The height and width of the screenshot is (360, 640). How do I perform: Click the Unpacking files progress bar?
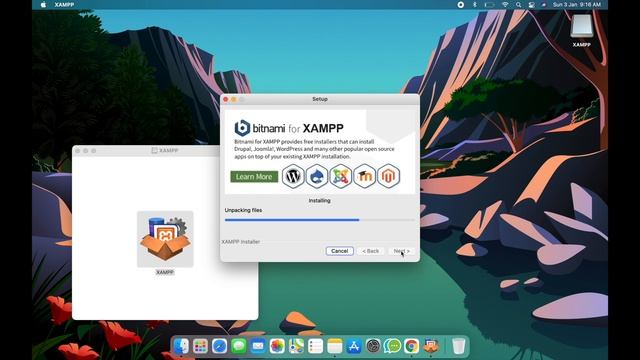(x=320, y=220)
